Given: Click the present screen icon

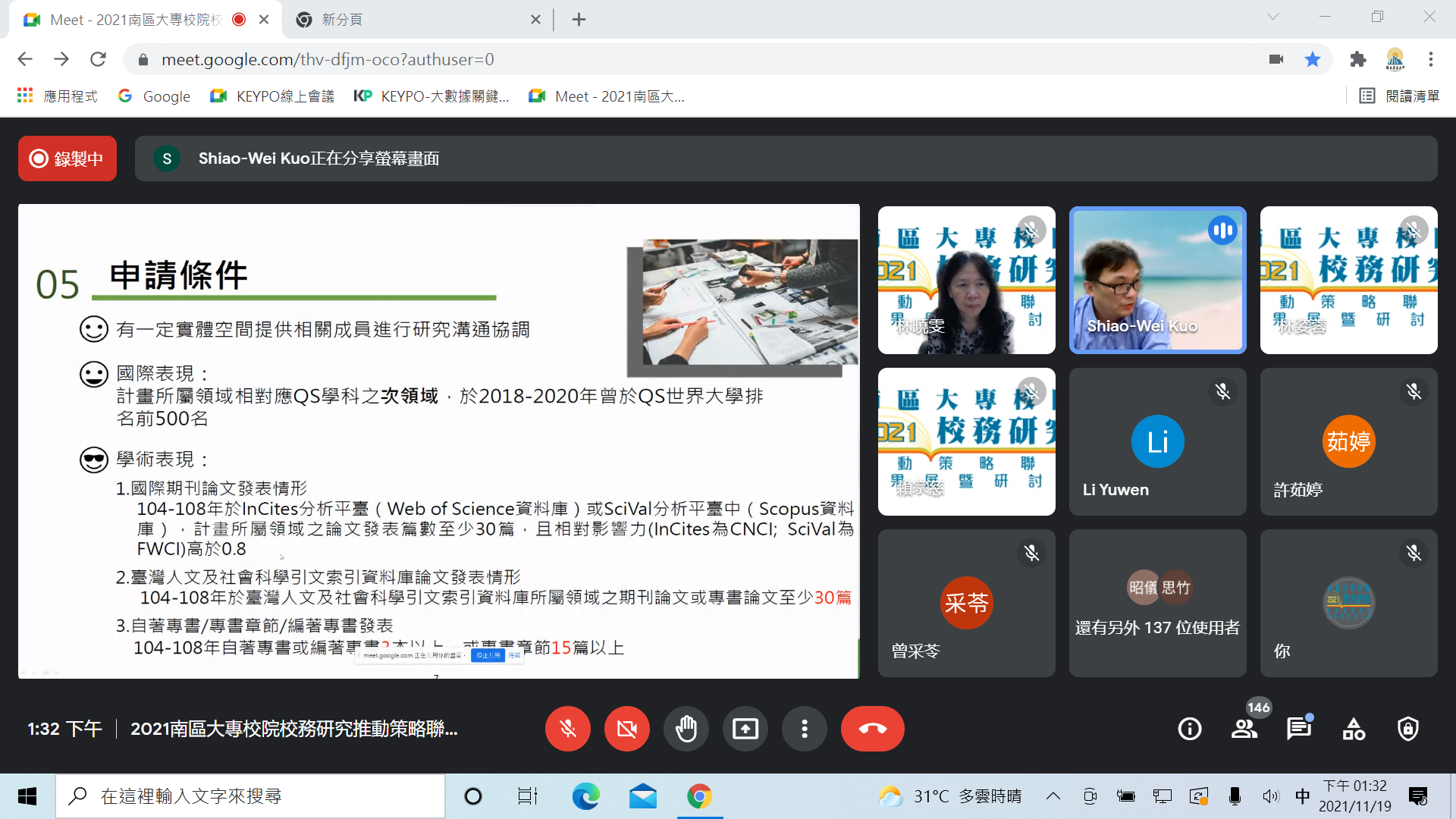Looking at the screenshot, I should click(745, 729).
